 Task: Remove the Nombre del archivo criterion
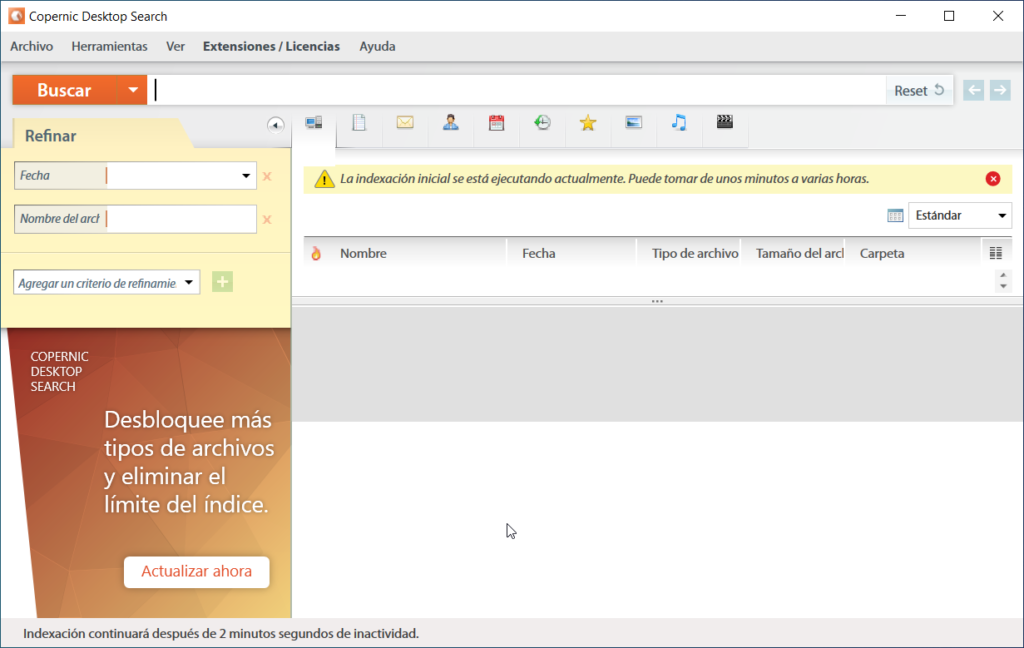coord(266,219)
